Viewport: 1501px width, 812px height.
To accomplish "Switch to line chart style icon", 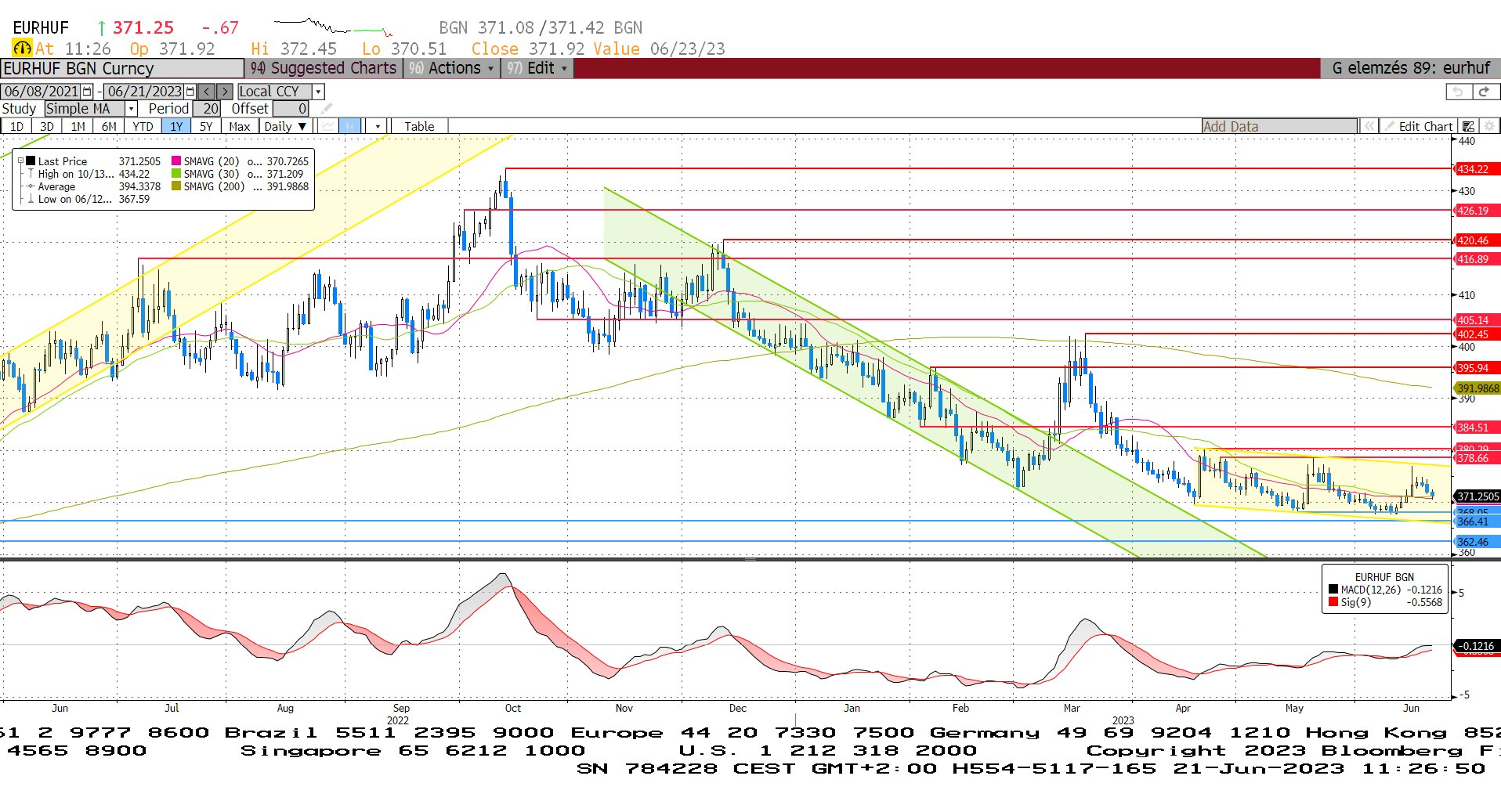I will click(328, 126).
